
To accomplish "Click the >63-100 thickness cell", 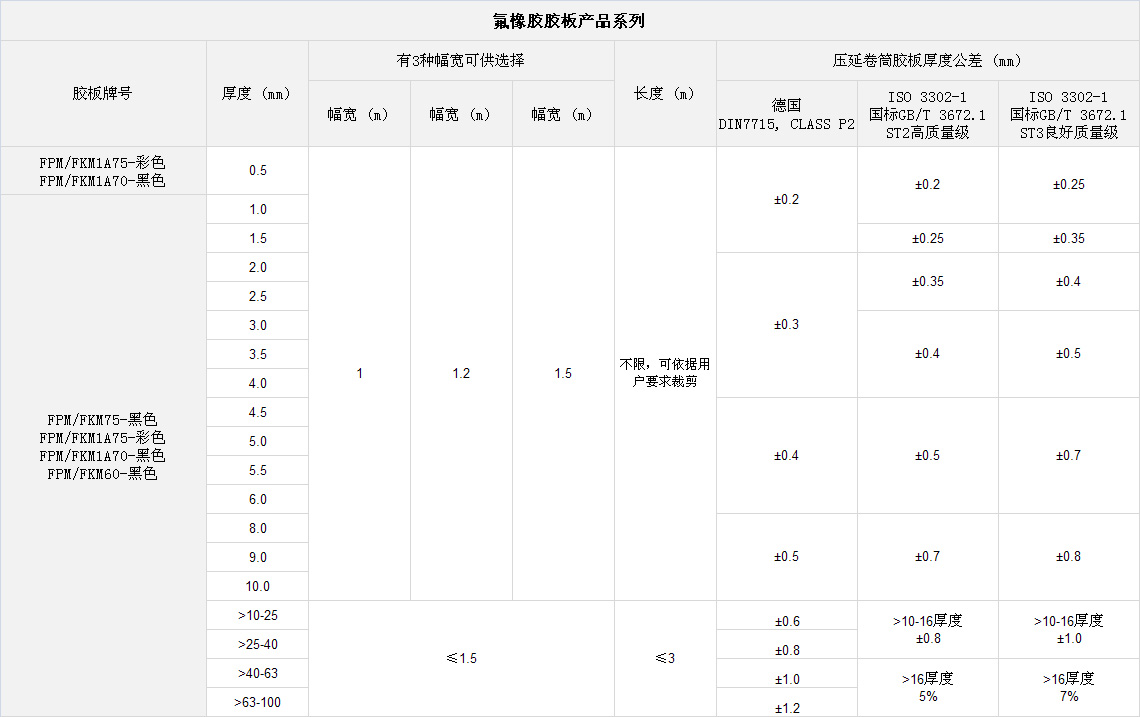I will tap(257, 702).
